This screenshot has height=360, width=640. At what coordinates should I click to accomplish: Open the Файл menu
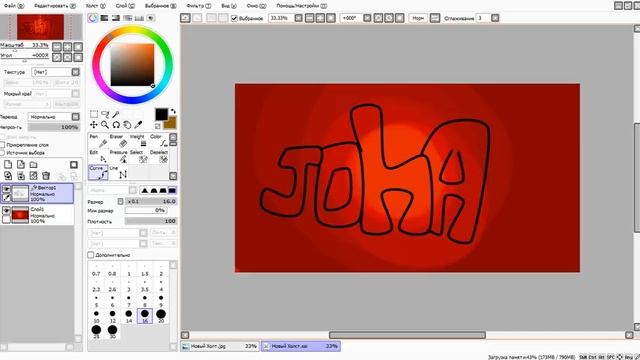click(x=14, y=6)
